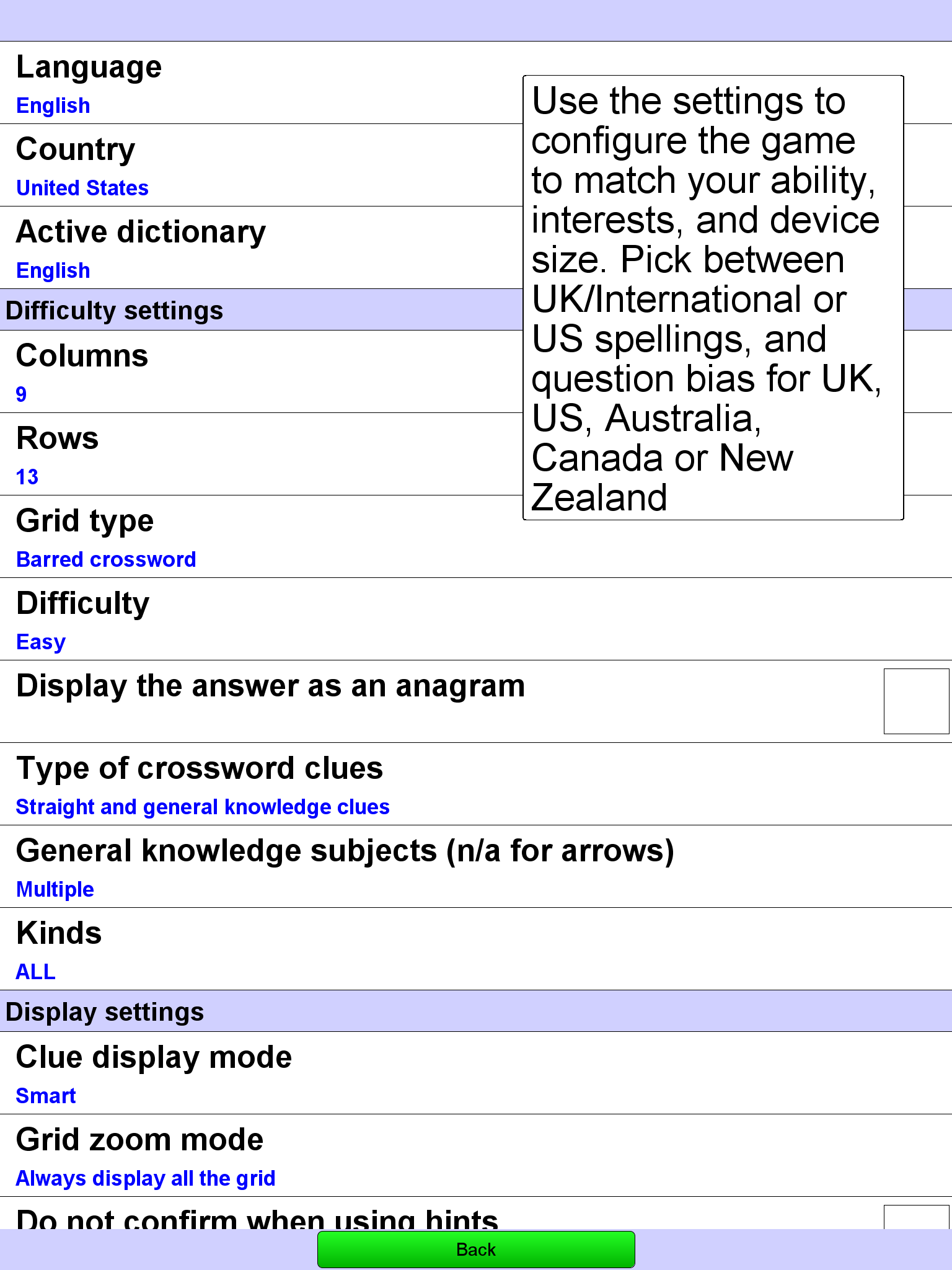Click the settings help tooltip box
This screenshot has height=1270, width=952.
713,298
